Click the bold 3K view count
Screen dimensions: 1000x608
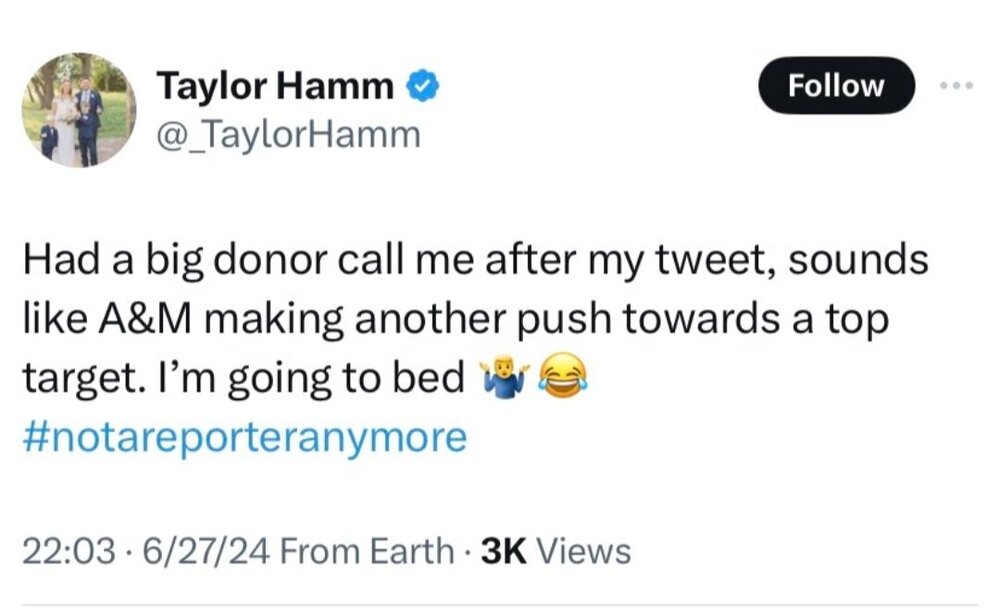click(505, 551)
